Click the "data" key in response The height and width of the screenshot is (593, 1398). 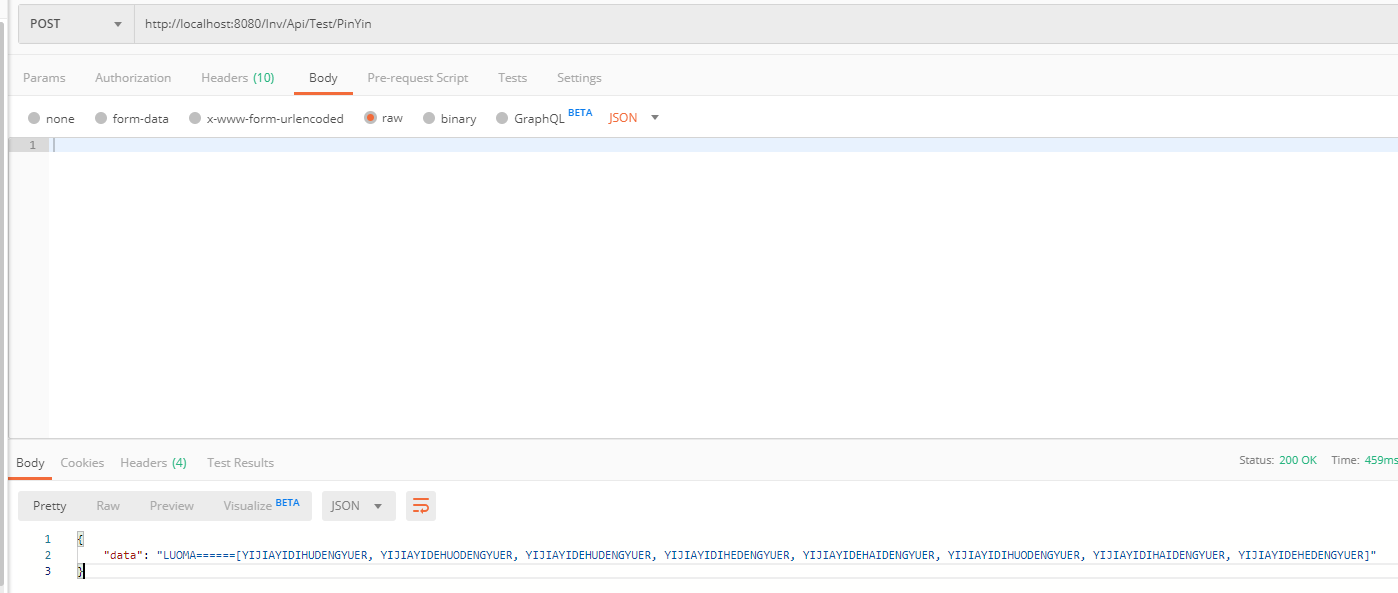click(125, 555)
